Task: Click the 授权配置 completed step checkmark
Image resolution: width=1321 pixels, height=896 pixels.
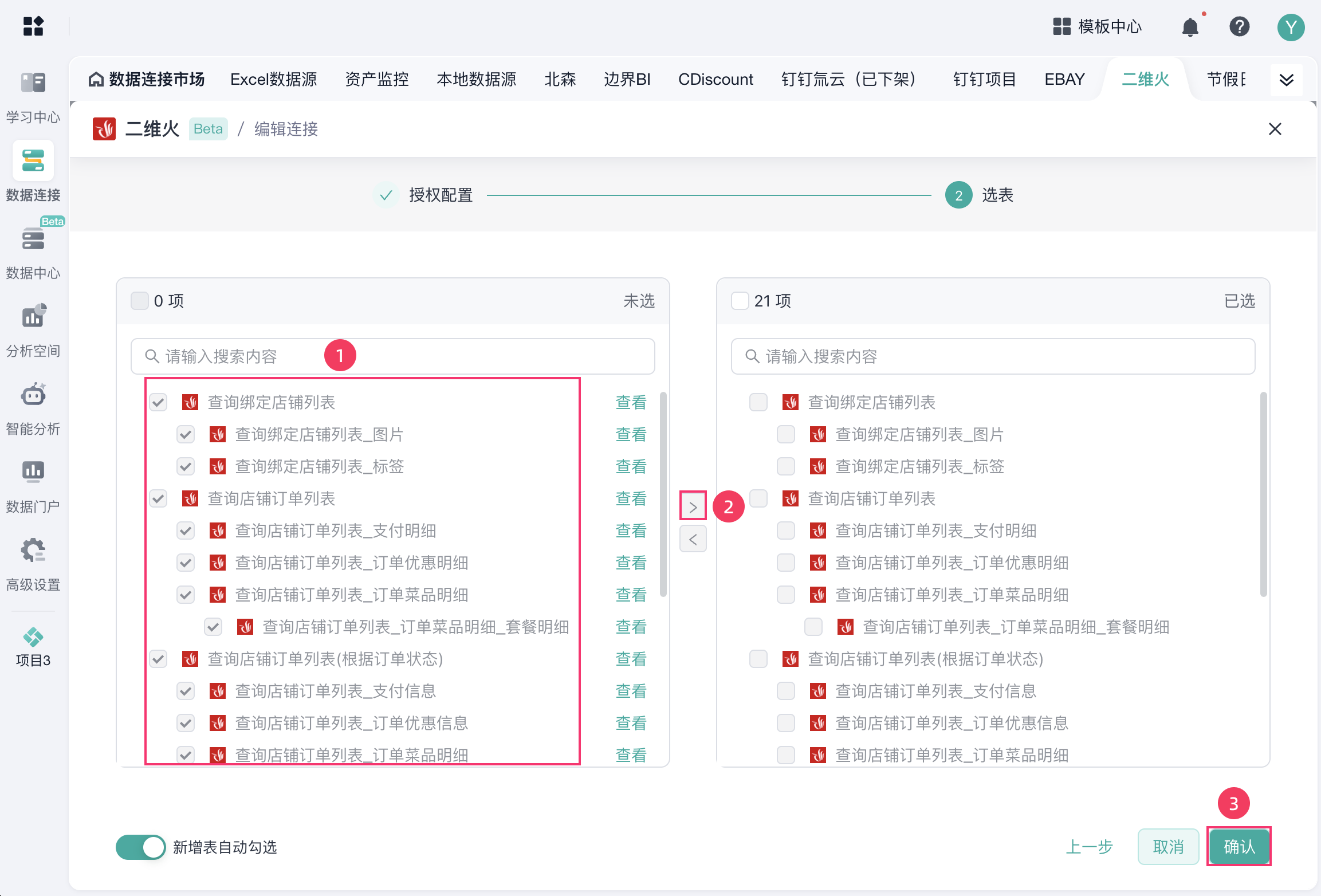Action: point(386,195)
